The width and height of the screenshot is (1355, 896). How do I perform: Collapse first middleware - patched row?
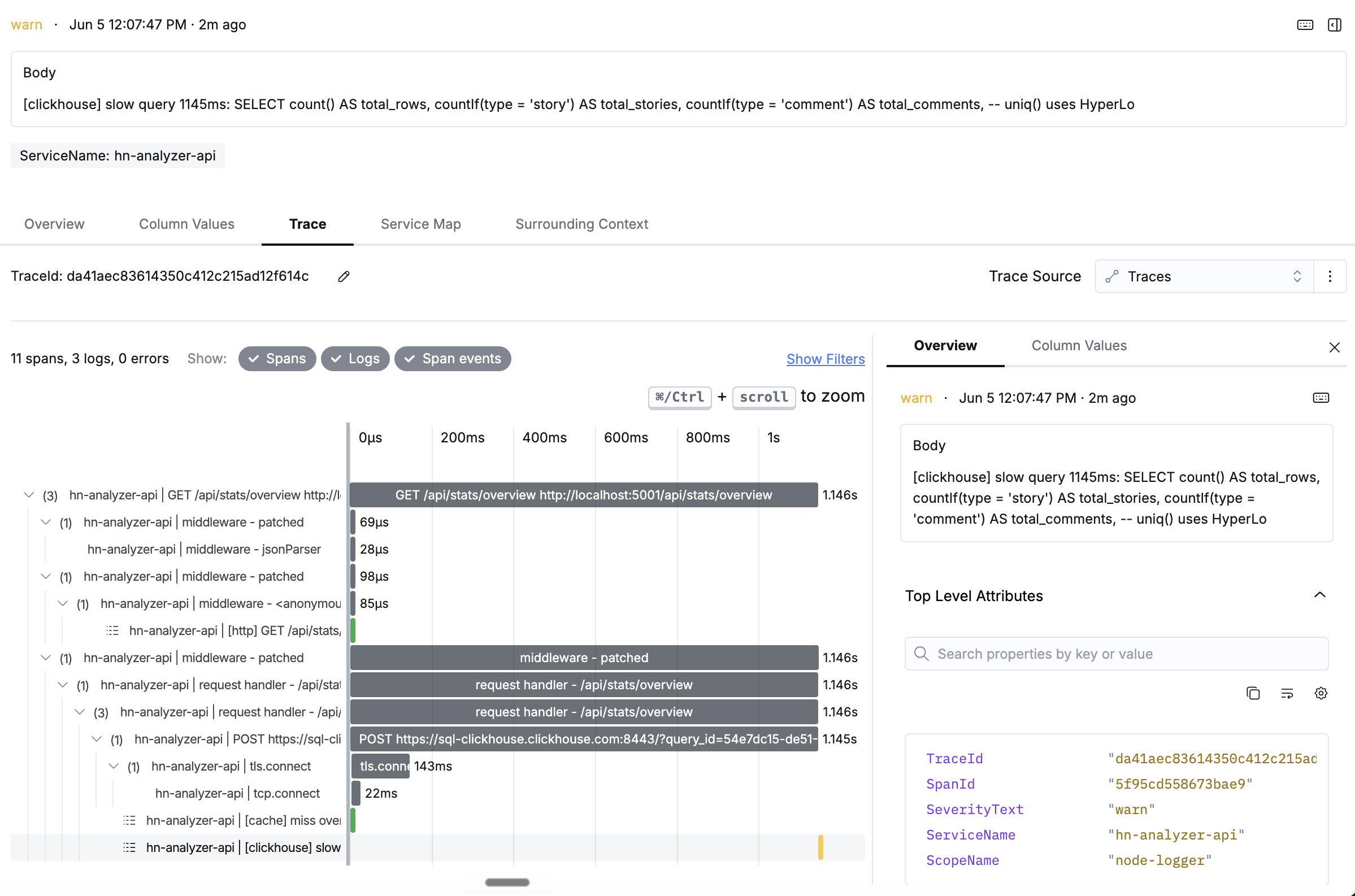pyautogui.click(x=46, y=522)
